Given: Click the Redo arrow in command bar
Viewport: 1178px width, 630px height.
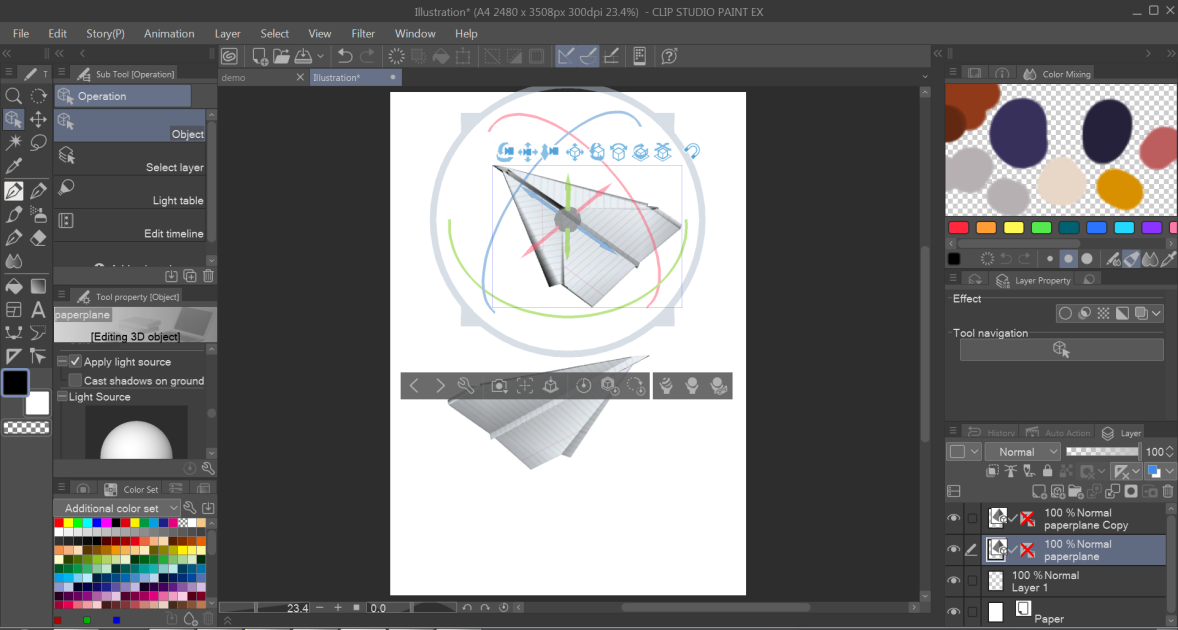Looking at the screenshot, I should (367, 56).
